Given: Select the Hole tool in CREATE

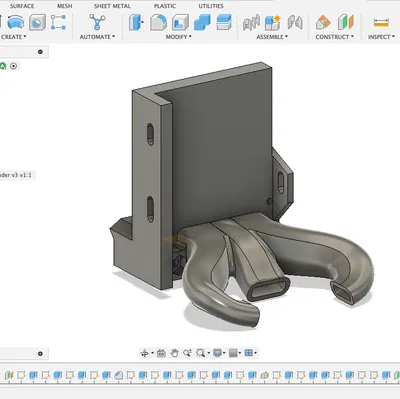Looking at the screenshot, I should pyautogui.click(x=37, y=22).
